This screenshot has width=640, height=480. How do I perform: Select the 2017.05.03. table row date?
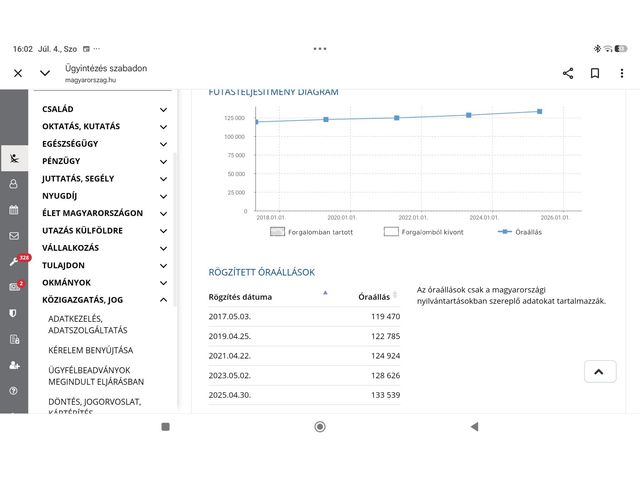229,316
